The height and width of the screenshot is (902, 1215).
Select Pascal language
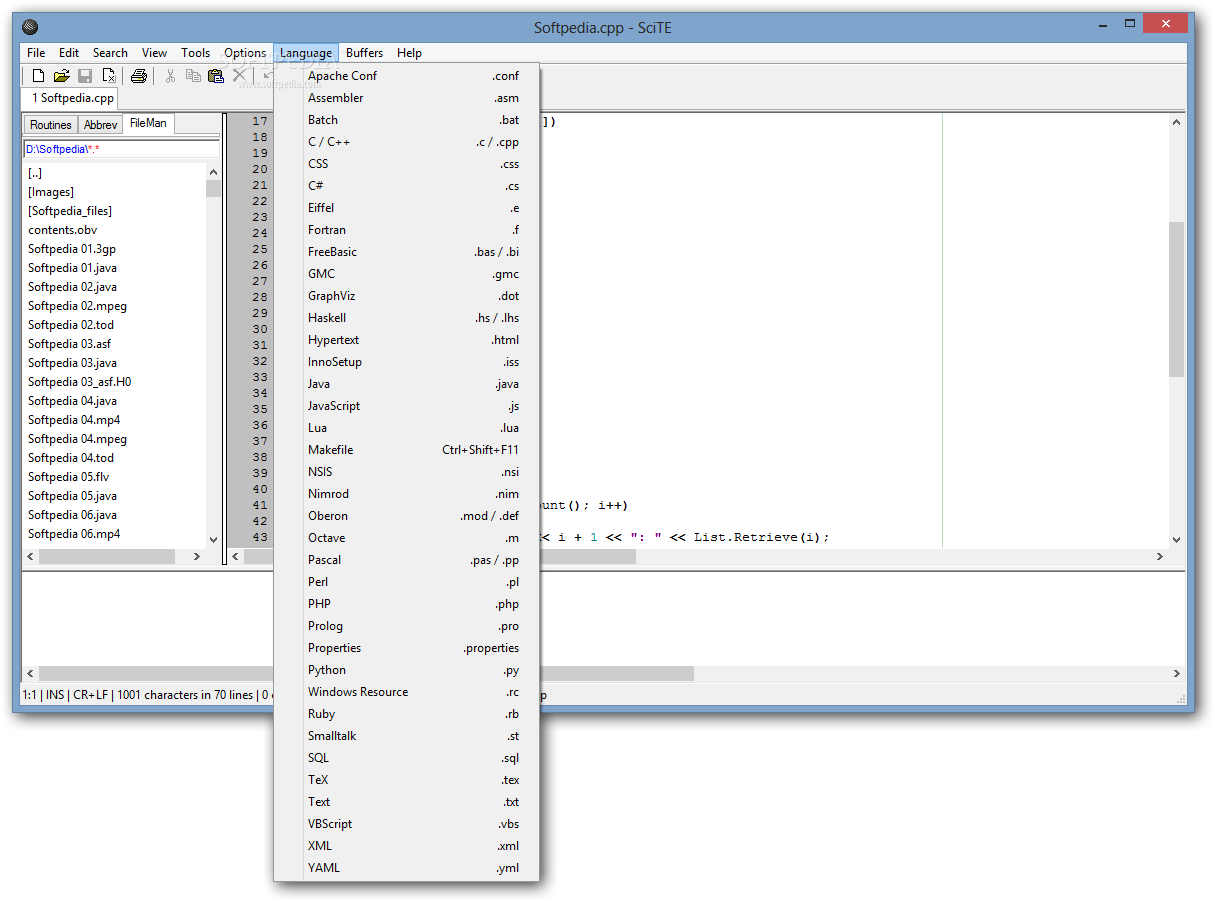click(x=407, y=560)
